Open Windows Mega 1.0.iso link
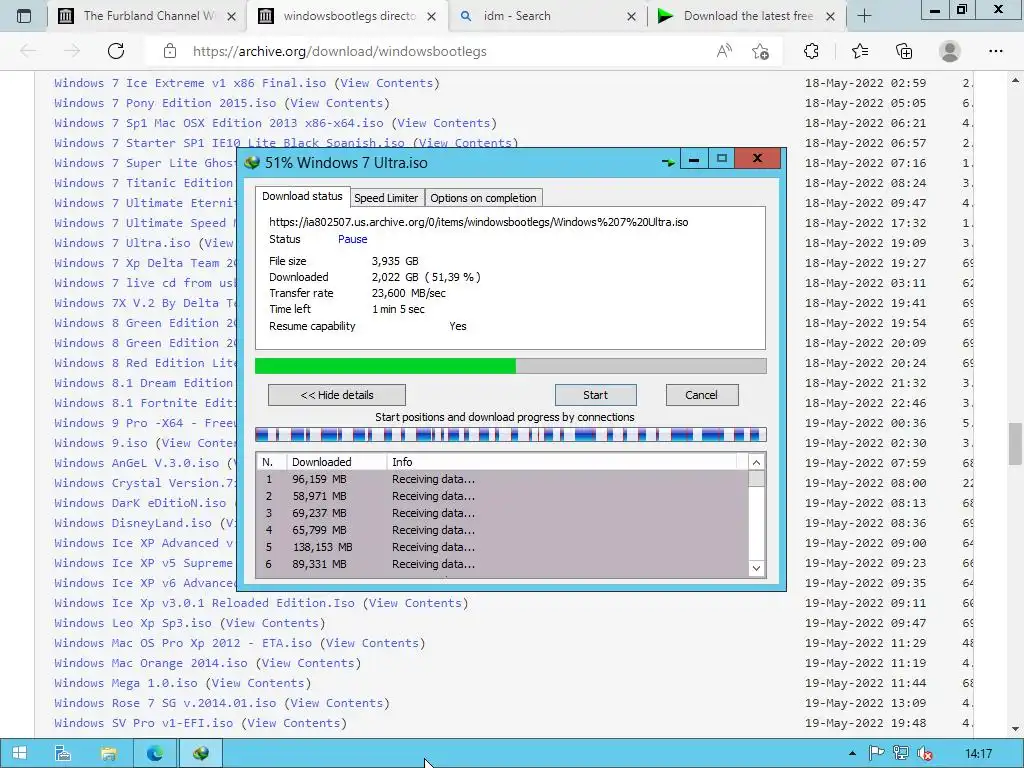 (x=125, y=682)
